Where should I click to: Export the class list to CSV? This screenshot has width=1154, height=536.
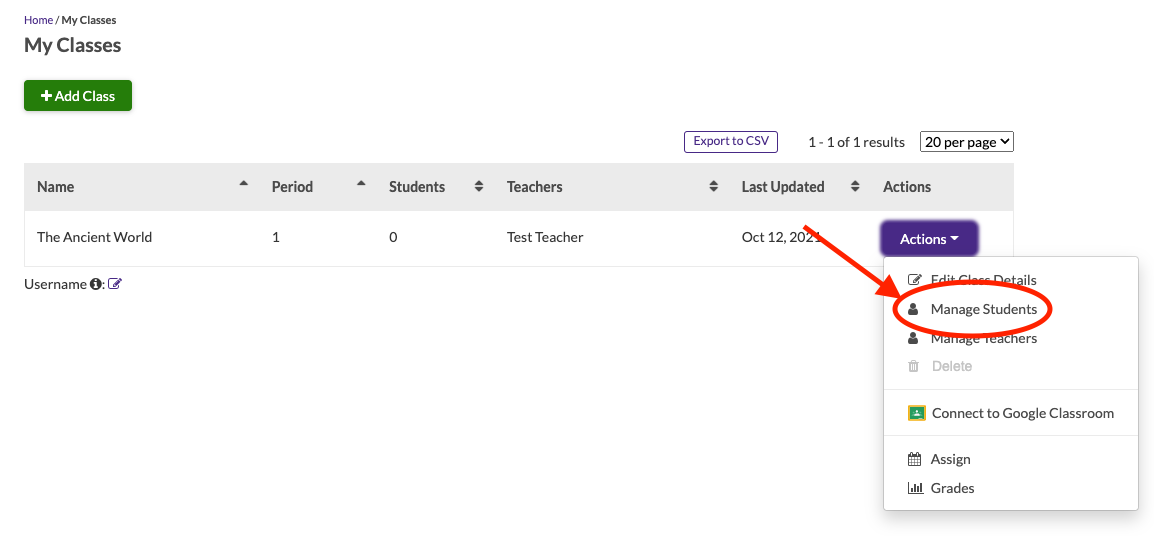coord(730,142)
